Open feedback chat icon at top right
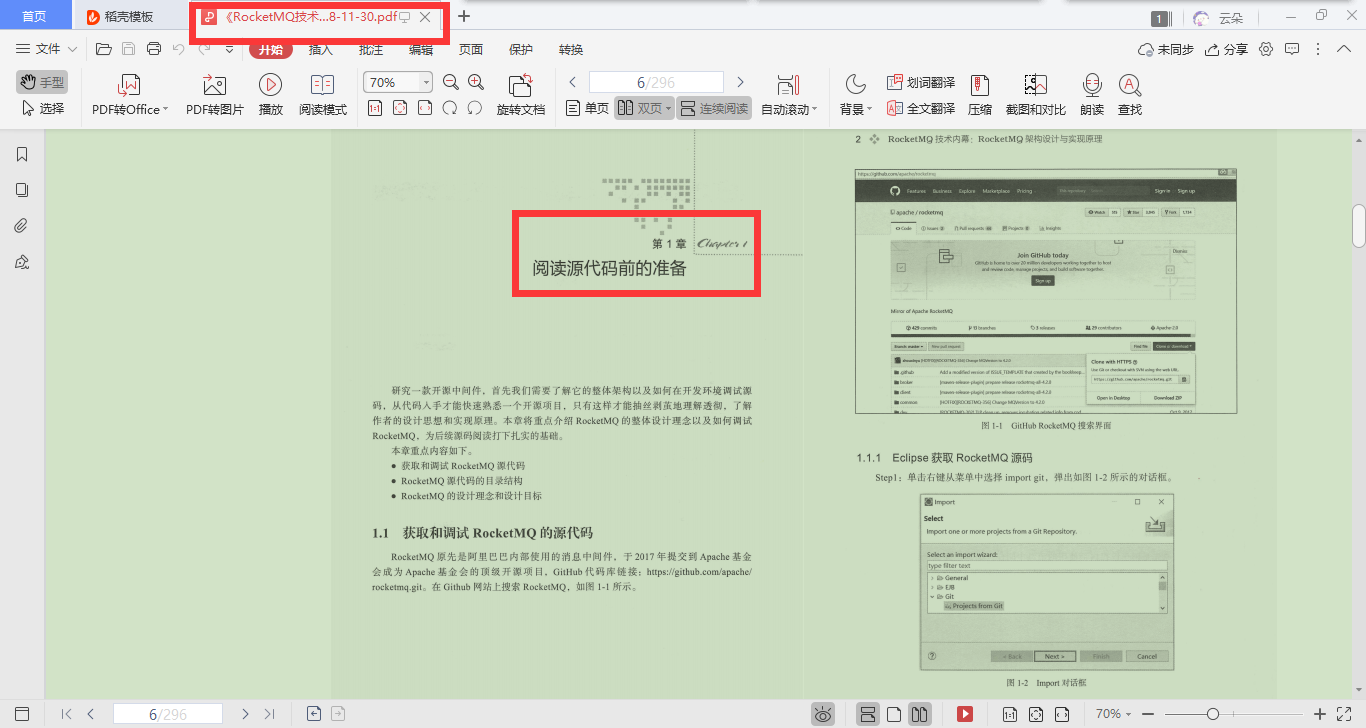Viewport: 1366px width, 728px height. (1292, 49)
